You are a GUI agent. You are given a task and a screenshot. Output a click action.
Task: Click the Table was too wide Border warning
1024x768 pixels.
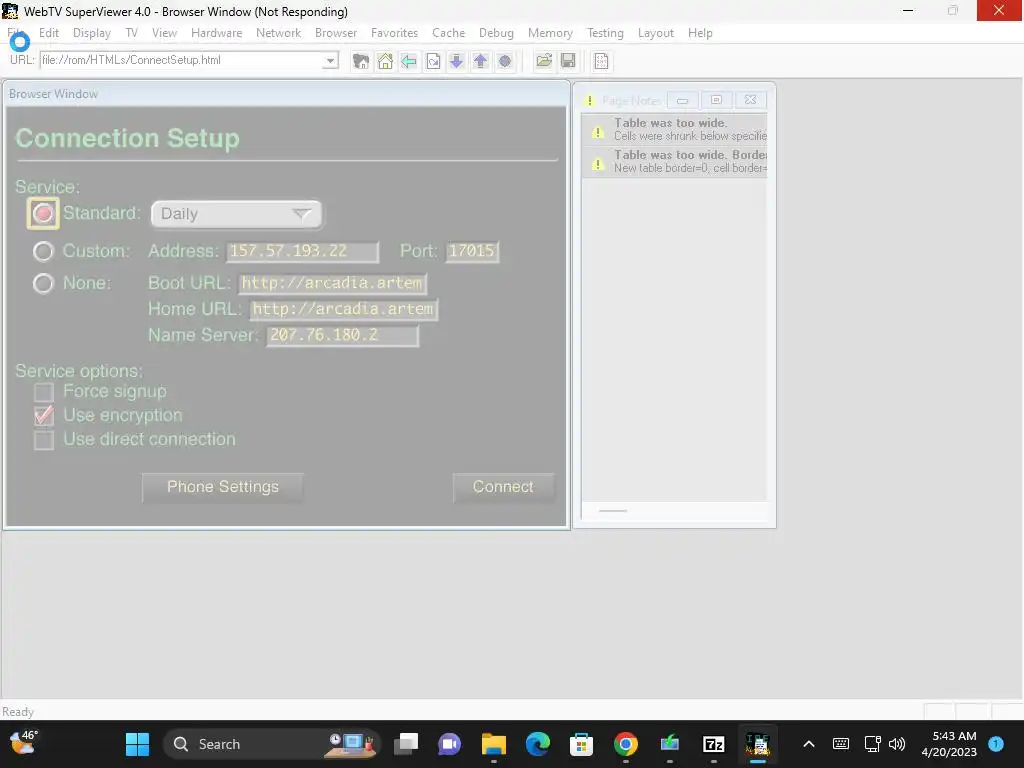pyautogui.click(x=674, y=161)
